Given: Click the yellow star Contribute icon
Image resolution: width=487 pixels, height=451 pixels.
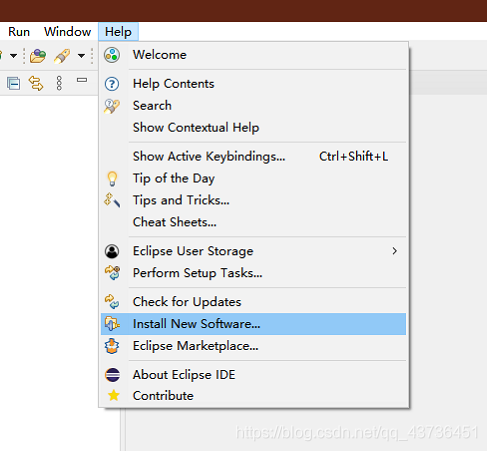Looking at the screenshot, I should (114, 396).
